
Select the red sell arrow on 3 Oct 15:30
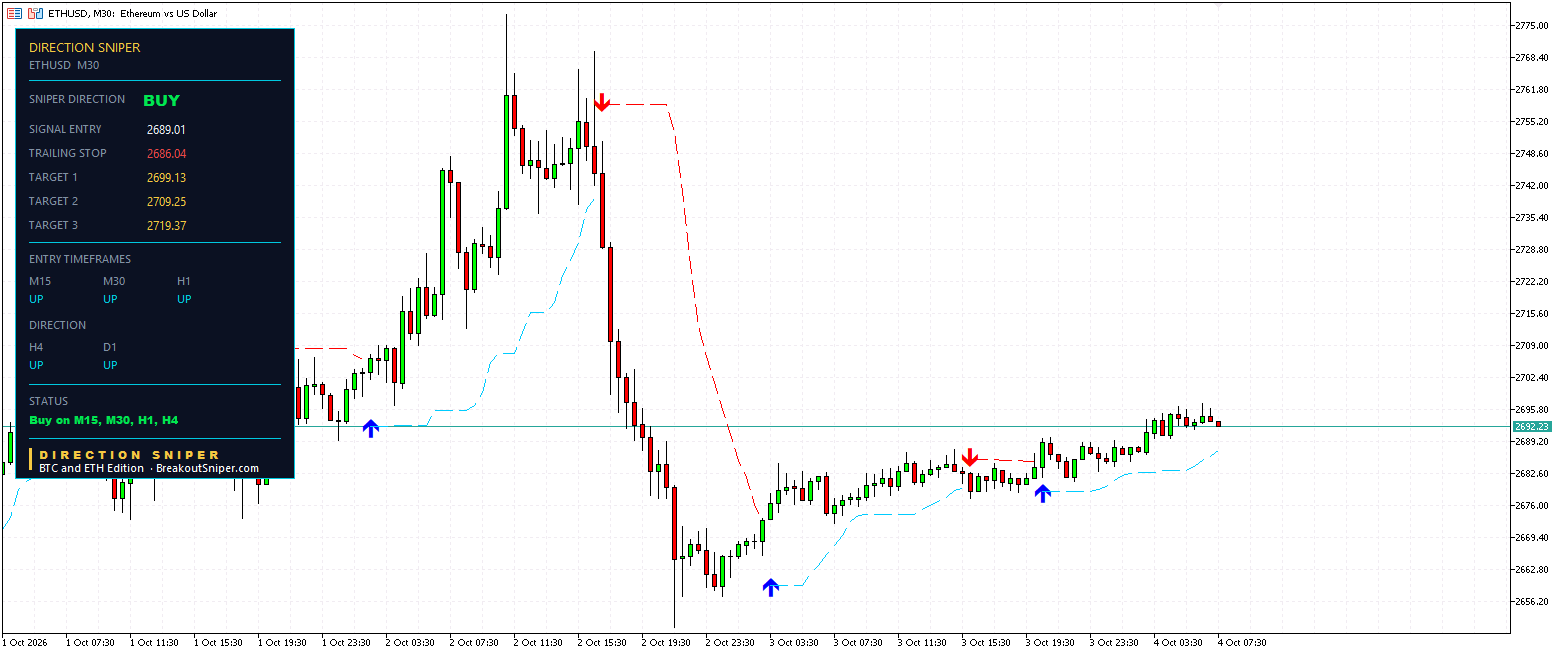click(969, 458)
